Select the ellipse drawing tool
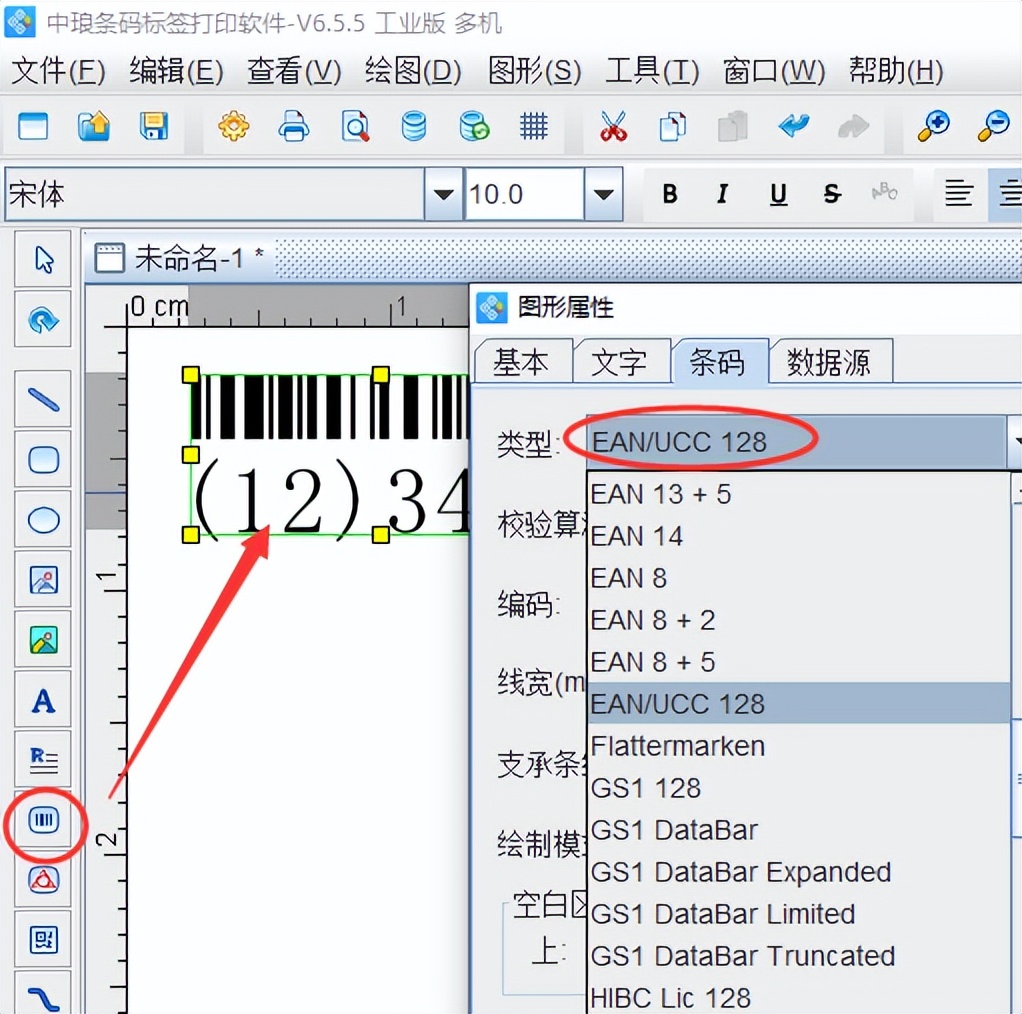 pyautogui.click(x=43, y=519)
